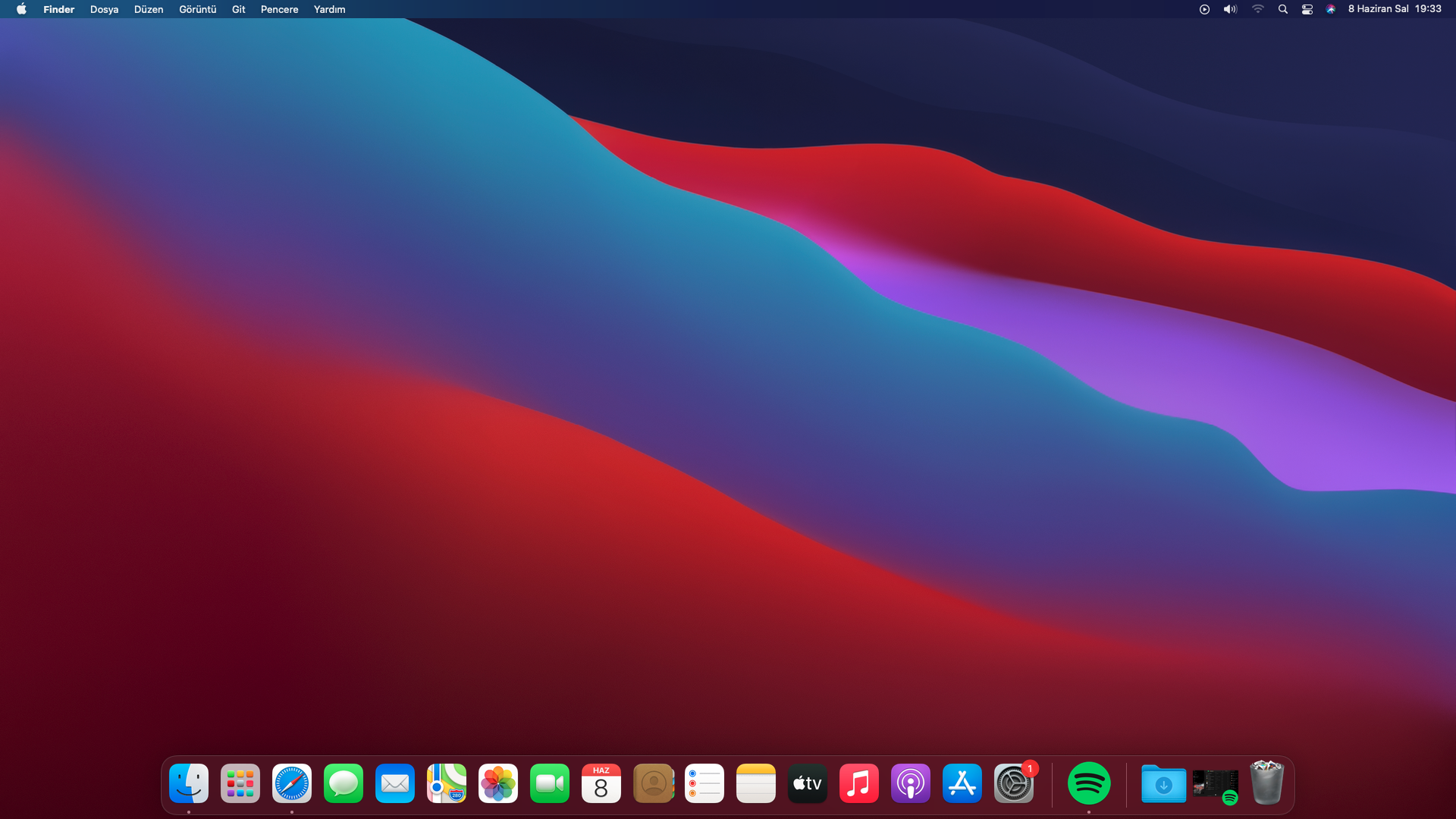The width and height of the screenshot is (1456, 819).
Task: Open the Düzen menu
Action: pyautogui.click(x=149, y=9)
